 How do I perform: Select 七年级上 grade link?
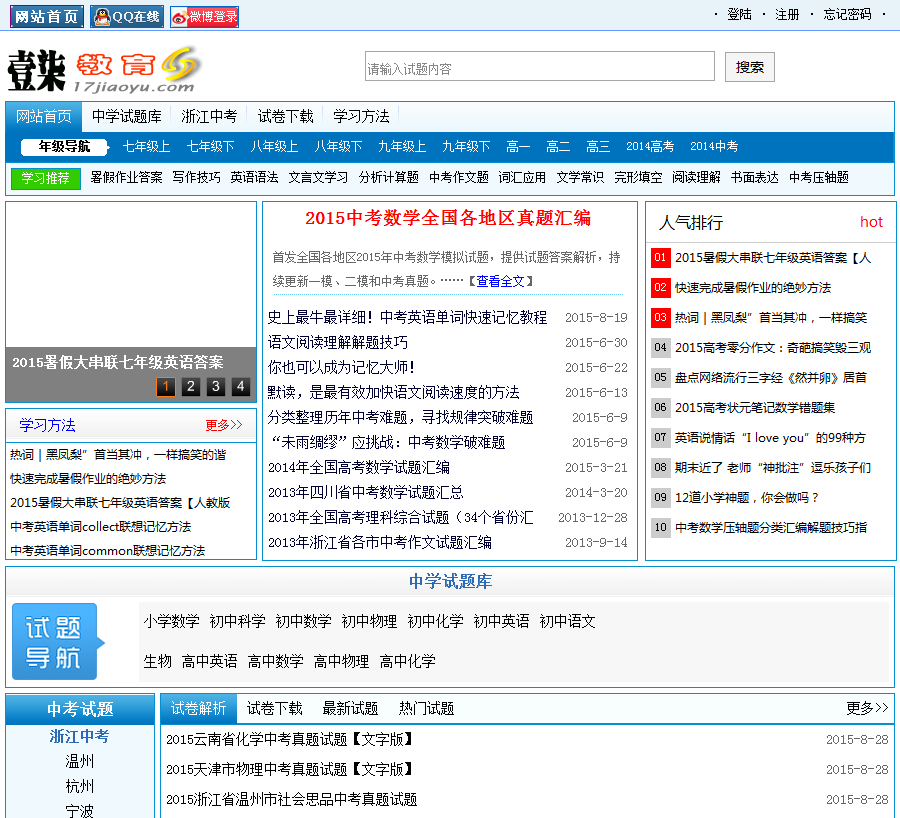146,147
